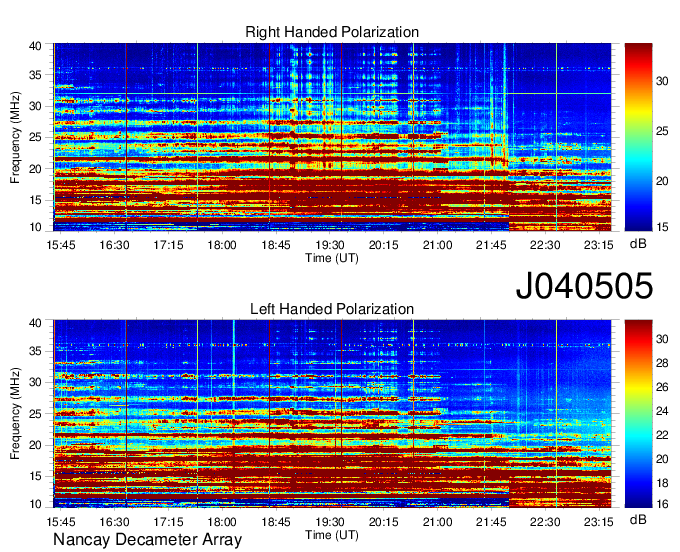The width and height of the screenshot is (680, 552).
Task: Click "15" value on Right Handed color bar
Action: [662, 227]
